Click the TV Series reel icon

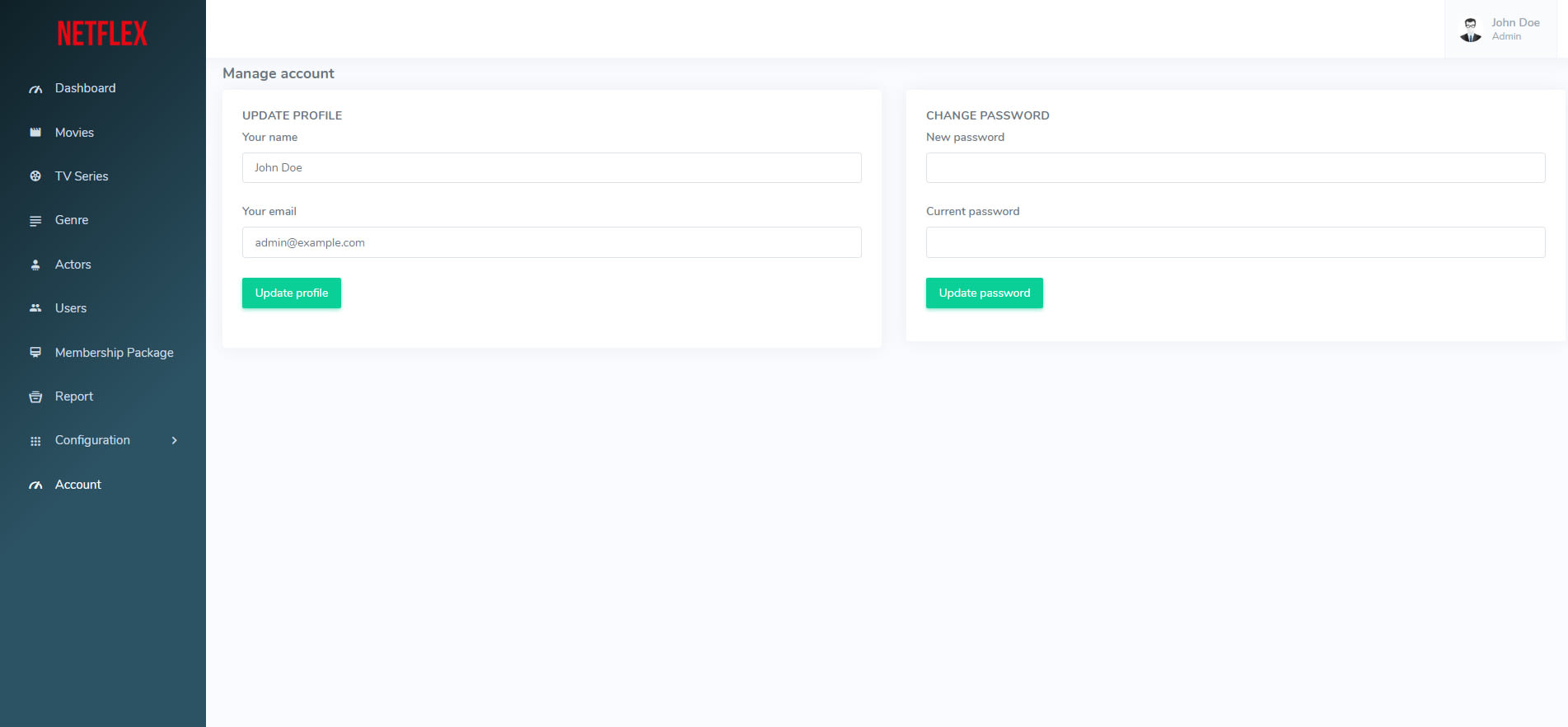pyautogui.click(x=35, y=176)
